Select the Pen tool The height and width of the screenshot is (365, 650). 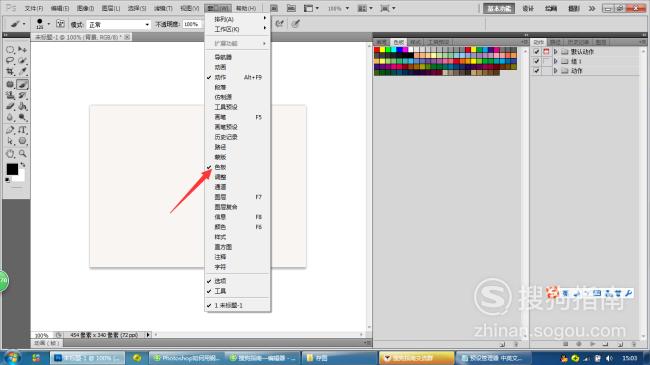pyautogui.click(x=10, y=130)
